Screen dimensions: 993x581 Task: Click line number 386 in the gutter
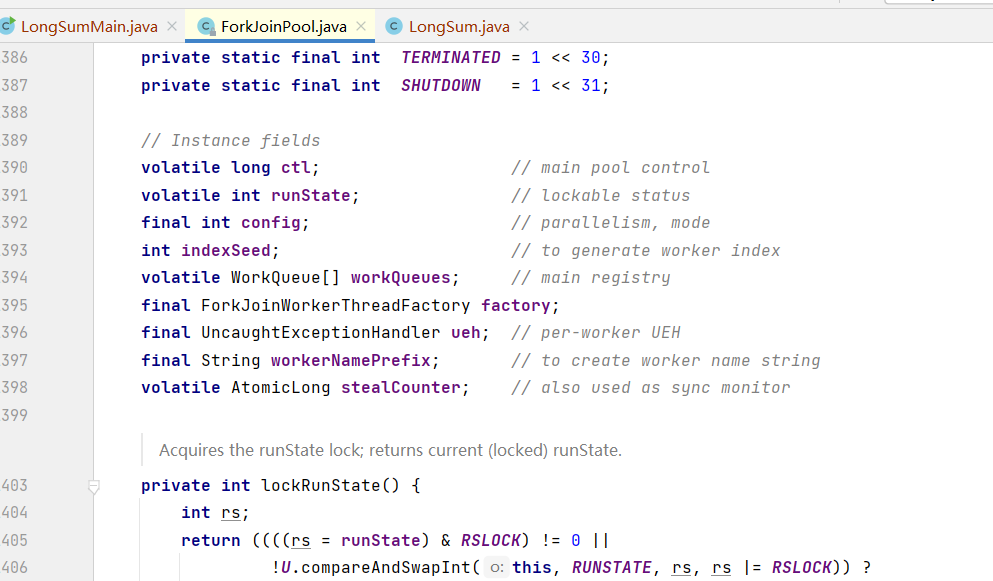pyautogui.click(x=15, y=58)
